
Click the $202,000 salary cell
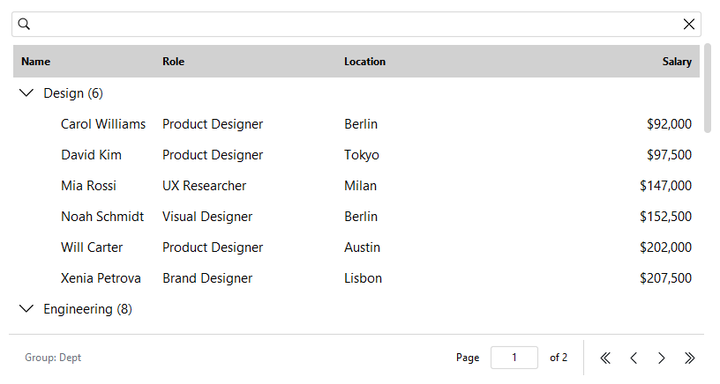[x=665, y=247]
